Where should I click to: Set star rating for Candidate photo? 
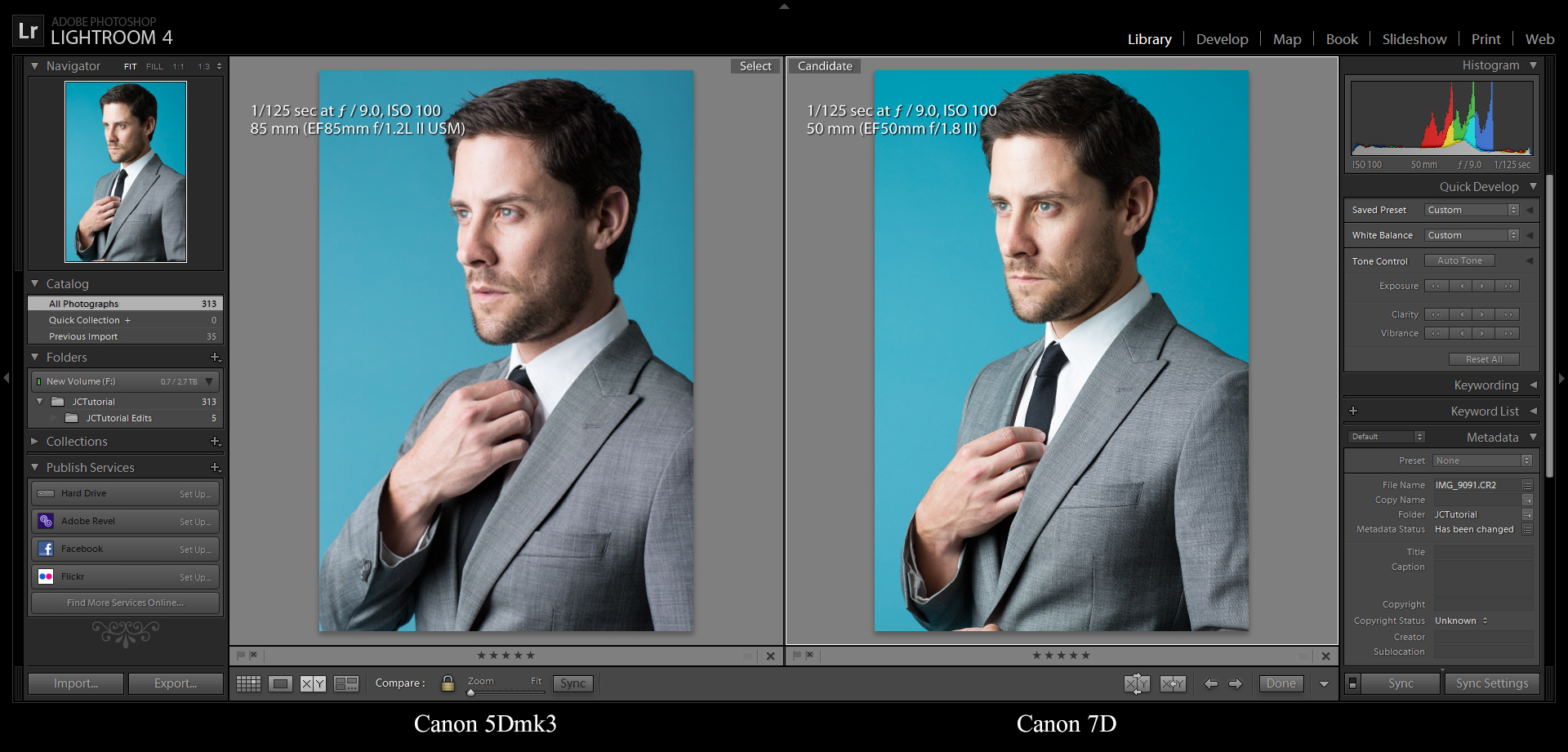[1061, 655]
